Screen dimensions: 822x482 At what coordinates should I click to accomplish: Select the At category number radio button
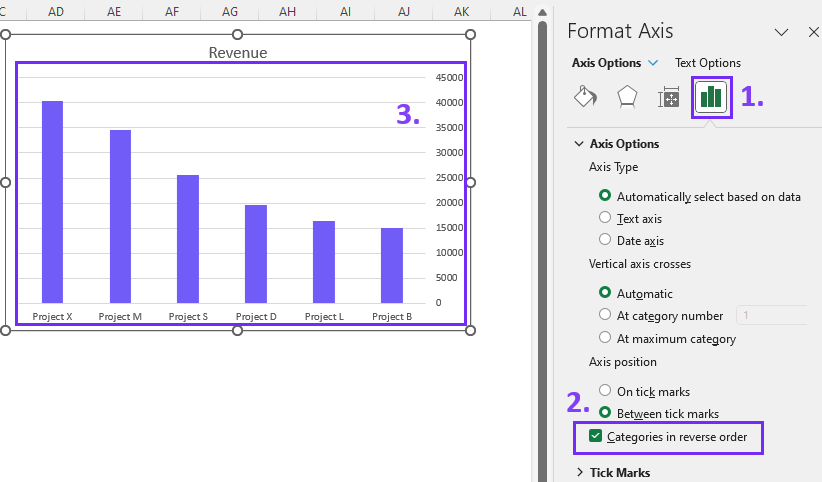click(605, 314)
